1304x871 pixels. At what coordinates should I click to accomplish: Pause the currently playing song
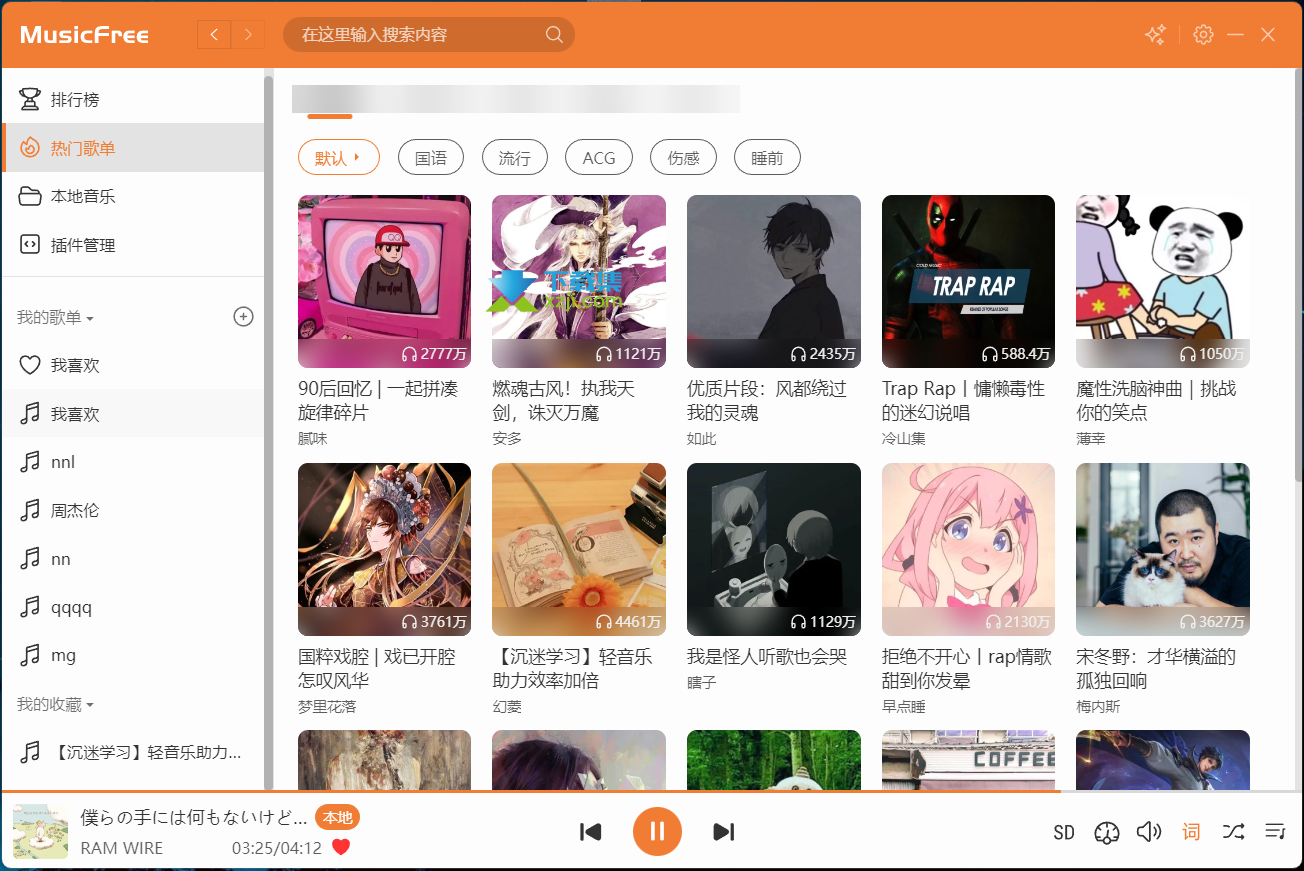click(657, 831)
